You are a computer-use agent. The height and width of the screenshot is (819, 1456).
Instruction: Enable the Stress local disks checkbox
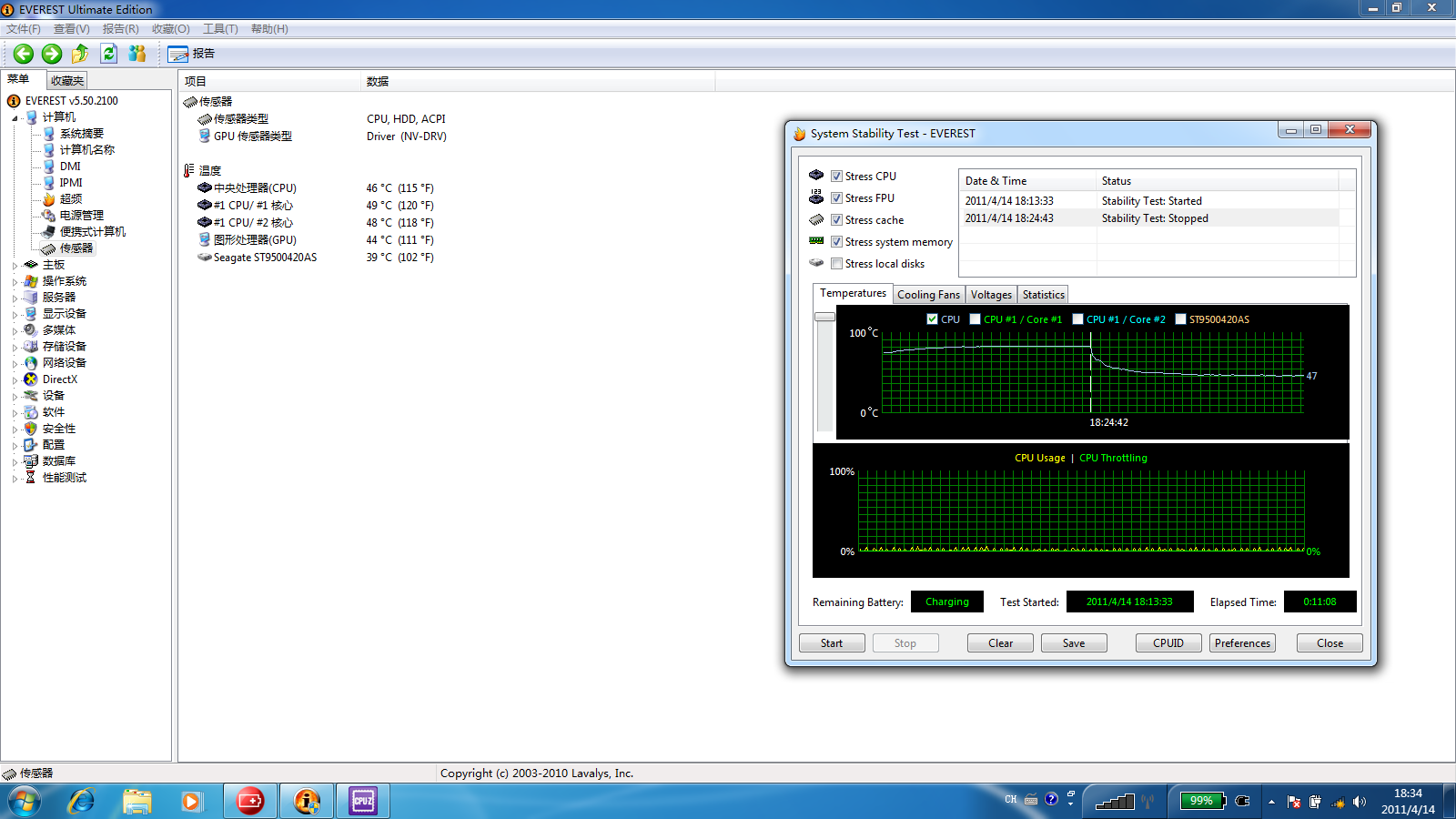tap(836, 264)
